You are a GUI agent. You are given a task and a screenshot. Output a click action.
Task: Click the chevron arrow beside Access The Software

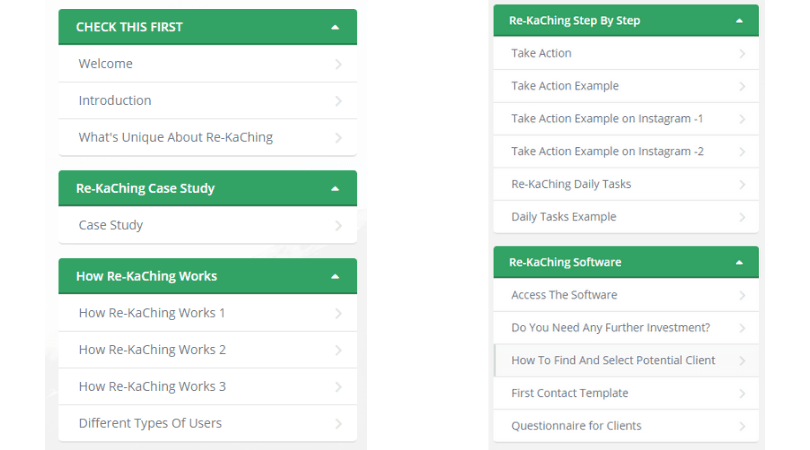click(742, 296)
